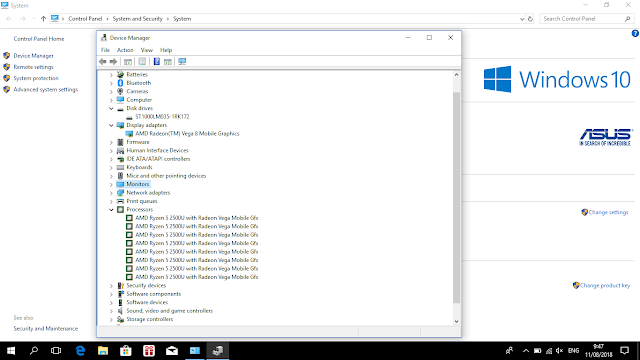Select the Batteries category icon
Screen dimensions: 640x360
tap(120, 74)
